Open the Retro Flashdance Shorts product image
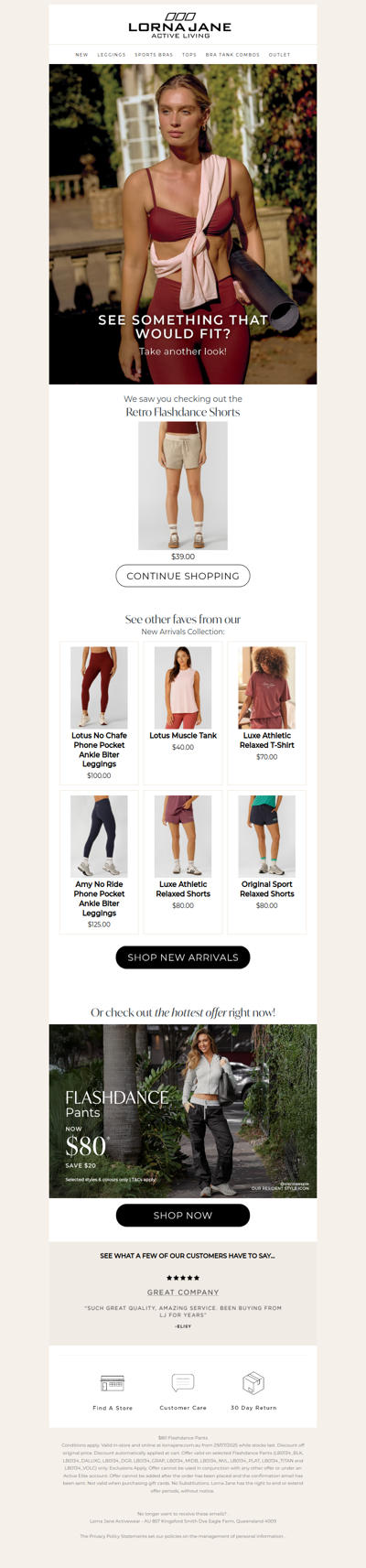366x1568 pixels. tap(183, 486)
